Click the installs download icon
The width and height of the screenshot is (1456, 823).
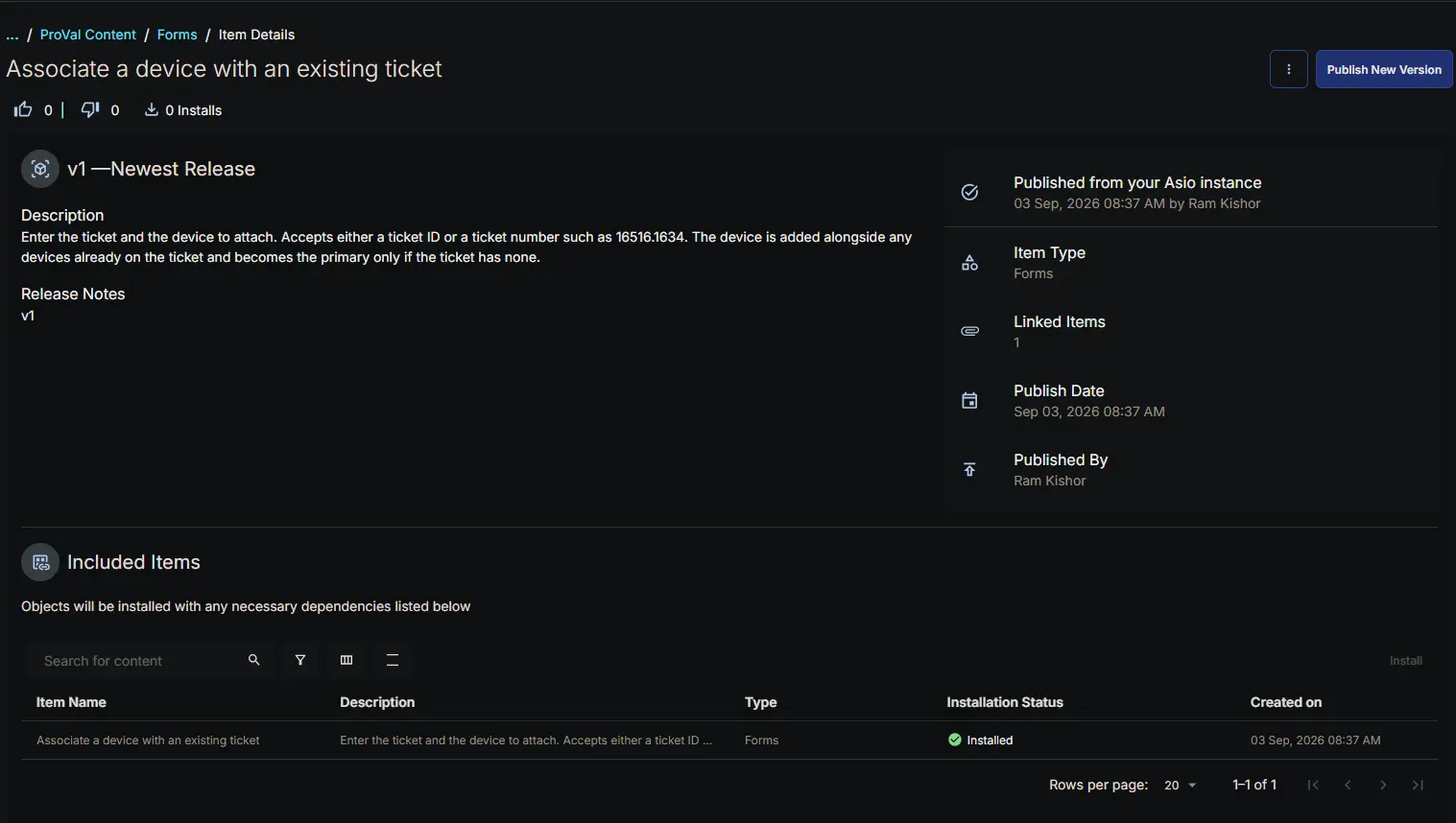151,109
